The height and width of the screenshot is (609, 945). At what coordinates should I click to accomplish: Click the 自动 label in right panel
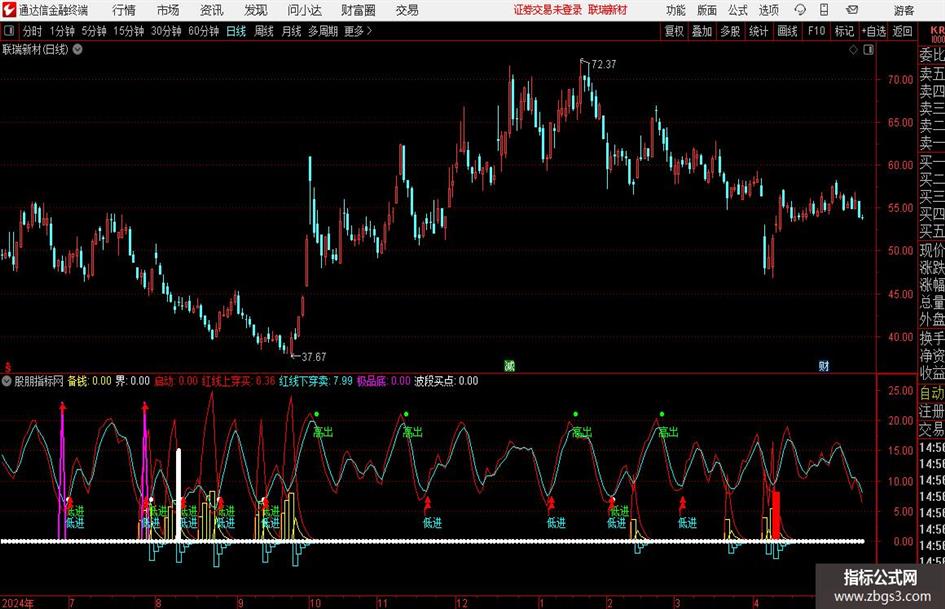[932, 393]
